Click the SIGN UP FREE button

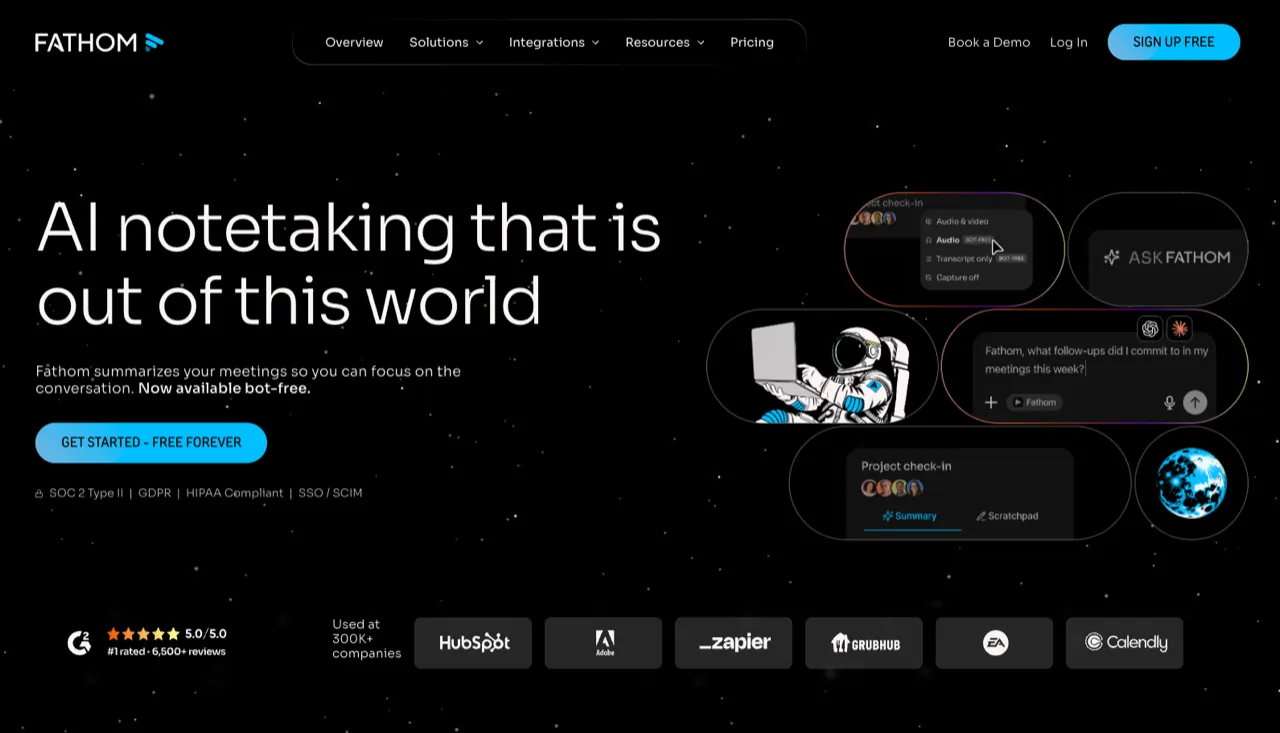[x=1174, y=42]
